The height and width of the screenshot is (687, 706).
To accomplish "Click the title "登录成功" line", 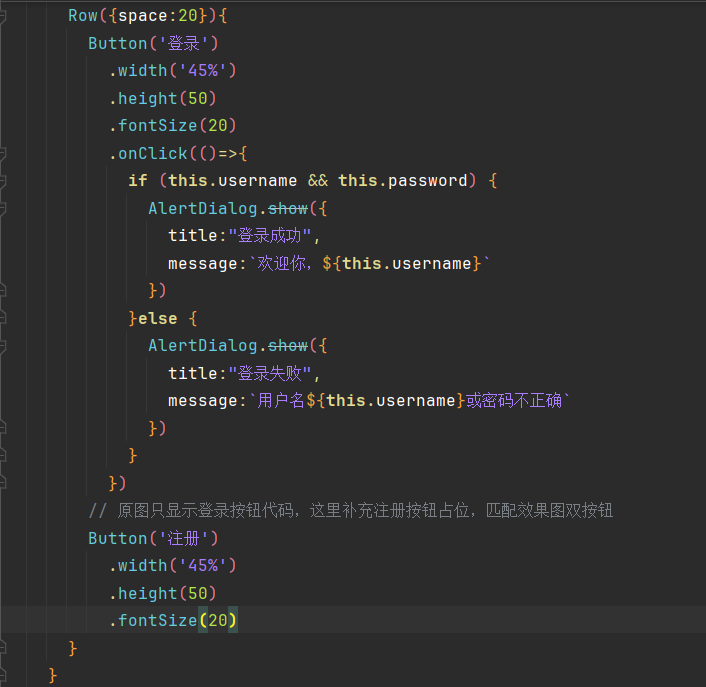I will [x=244, y=235].
